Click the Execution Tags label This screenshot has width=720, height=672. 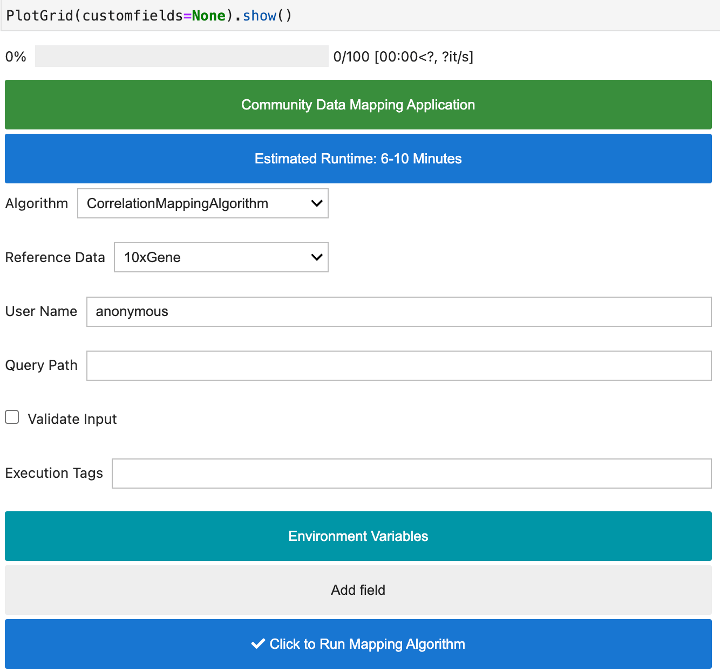[54, 473]
